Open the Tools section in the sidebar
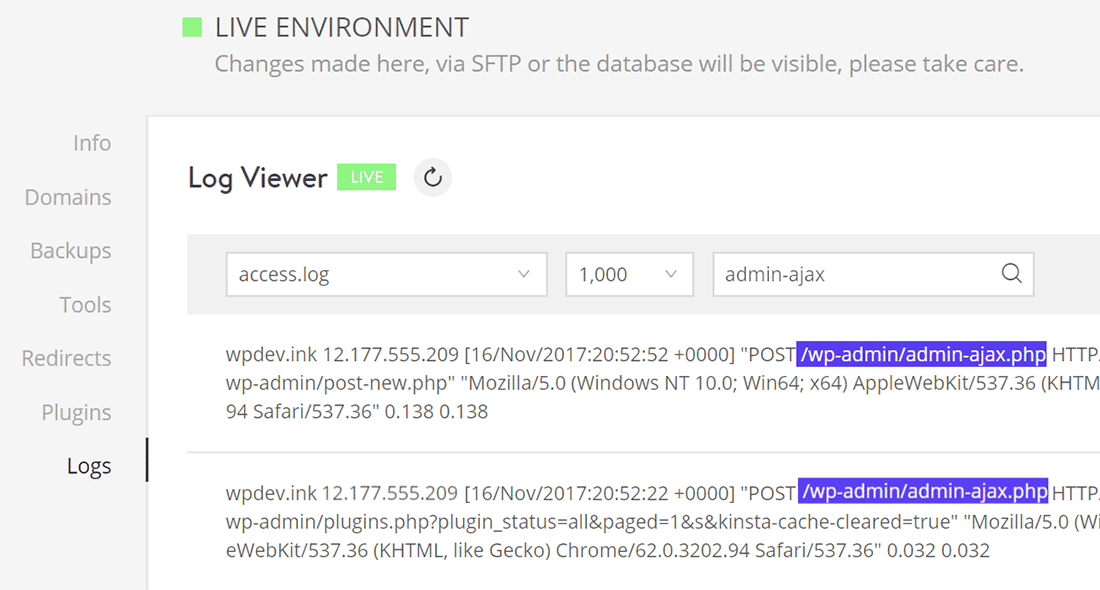The height and width of the screenshot is (590, 1100). click(x=85, y=304)
